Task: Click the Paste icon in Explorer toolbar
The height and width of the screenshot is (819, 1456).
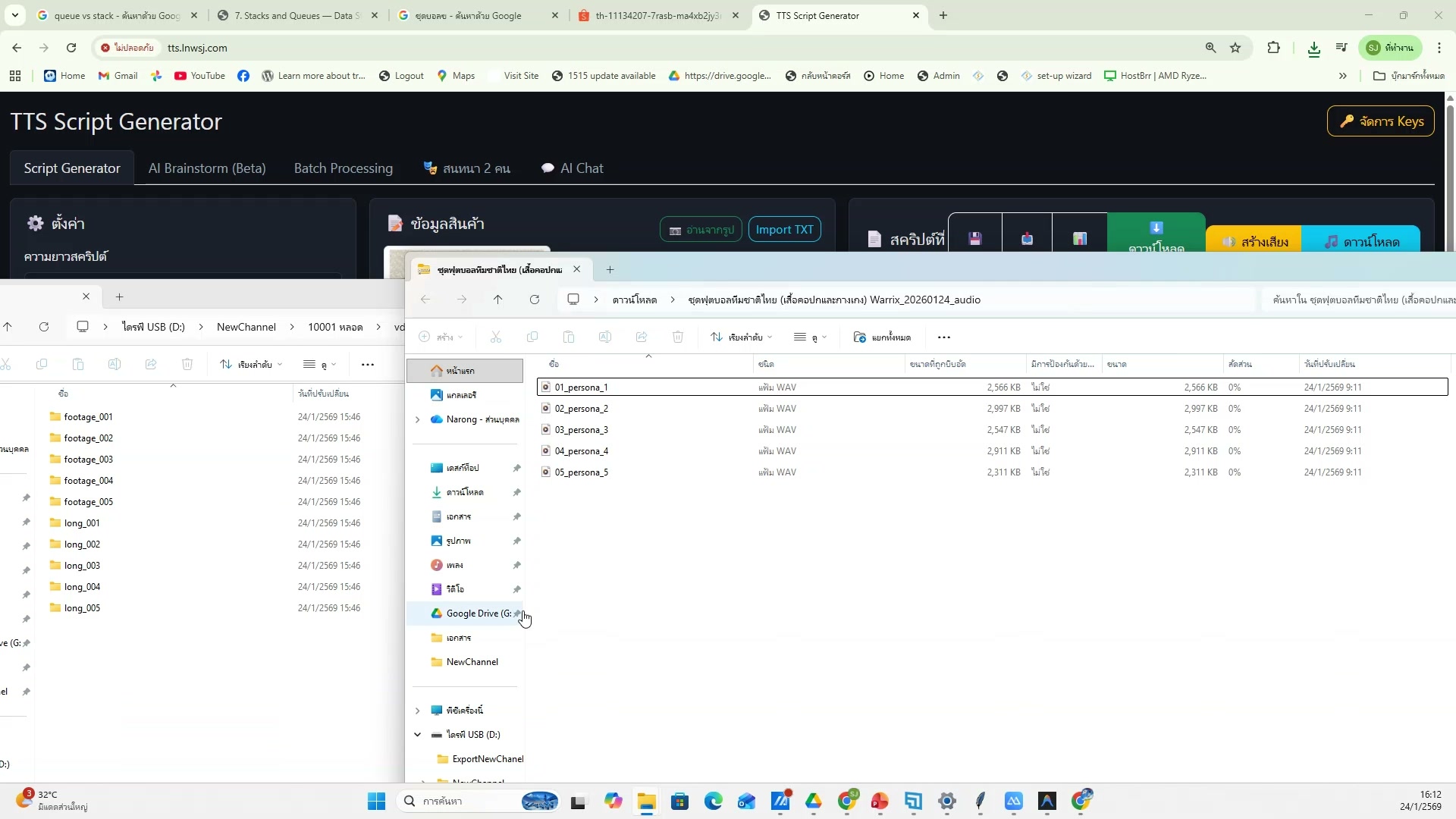Action: pyautogui.click(x=569, y=337)
